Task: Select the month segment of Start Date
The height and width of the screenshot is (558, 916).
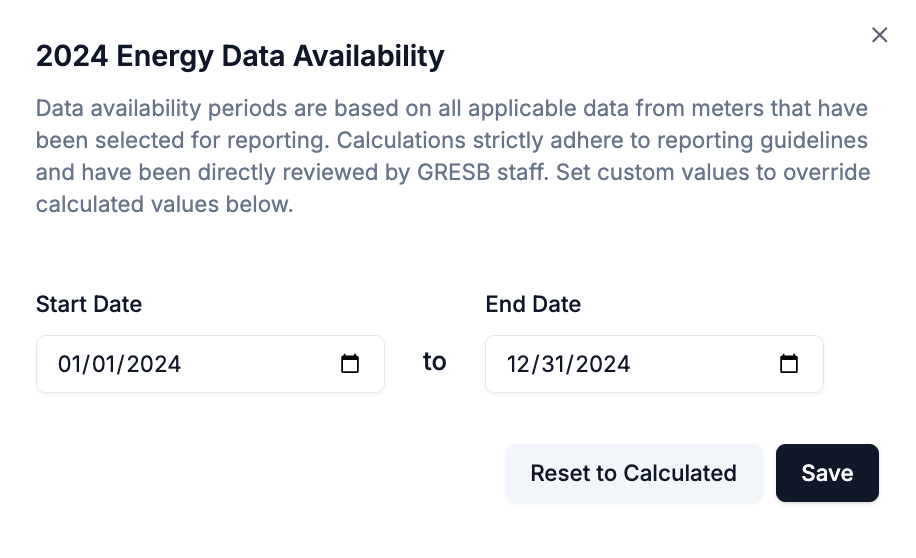Action: tap(69, 364)
